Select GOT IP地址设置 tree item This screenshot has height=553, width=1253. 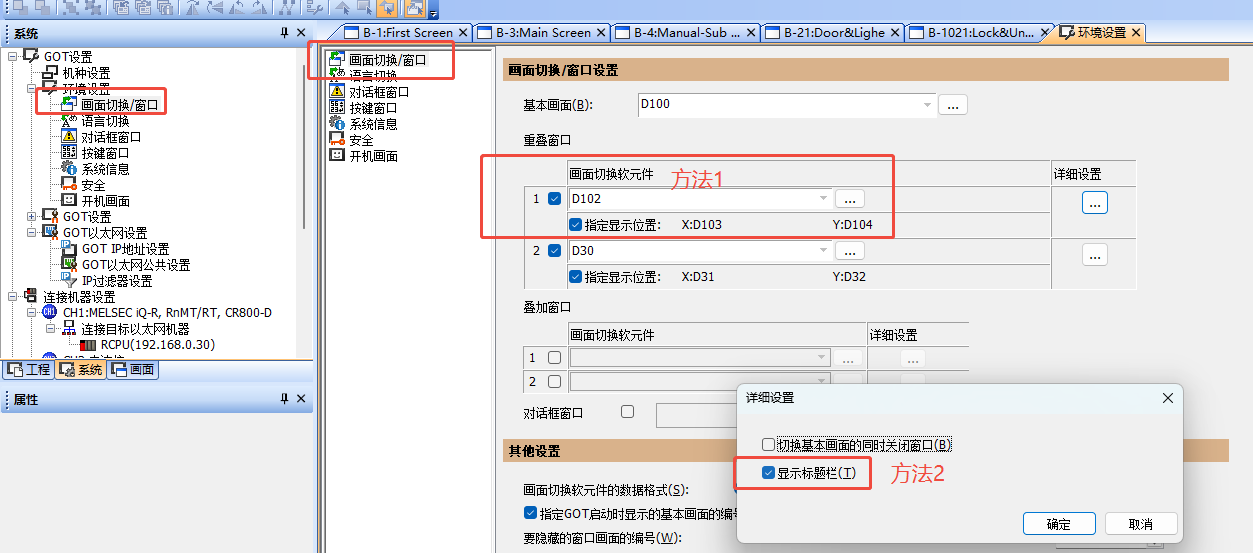point(125,249)
